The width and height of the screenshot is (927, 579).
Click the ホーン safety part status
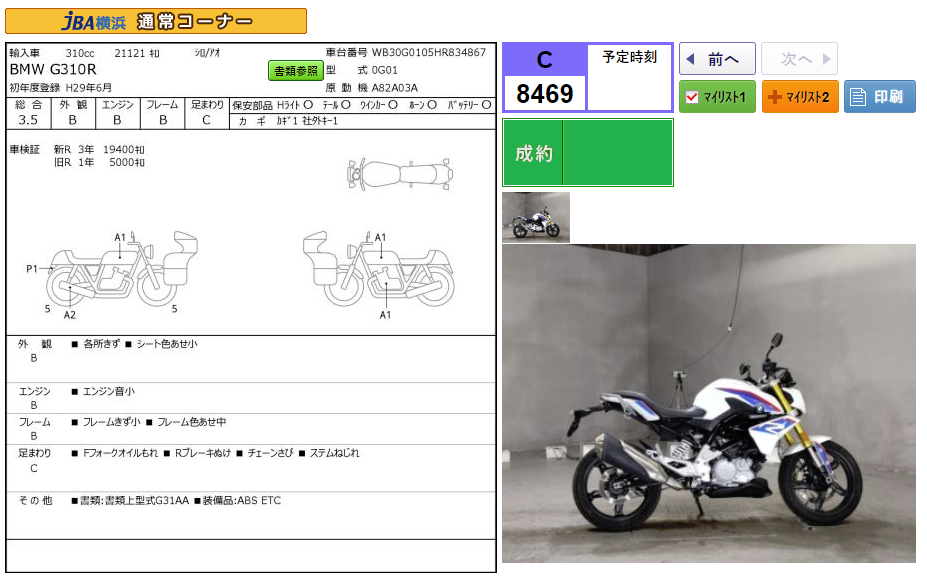tap(423, 105)
